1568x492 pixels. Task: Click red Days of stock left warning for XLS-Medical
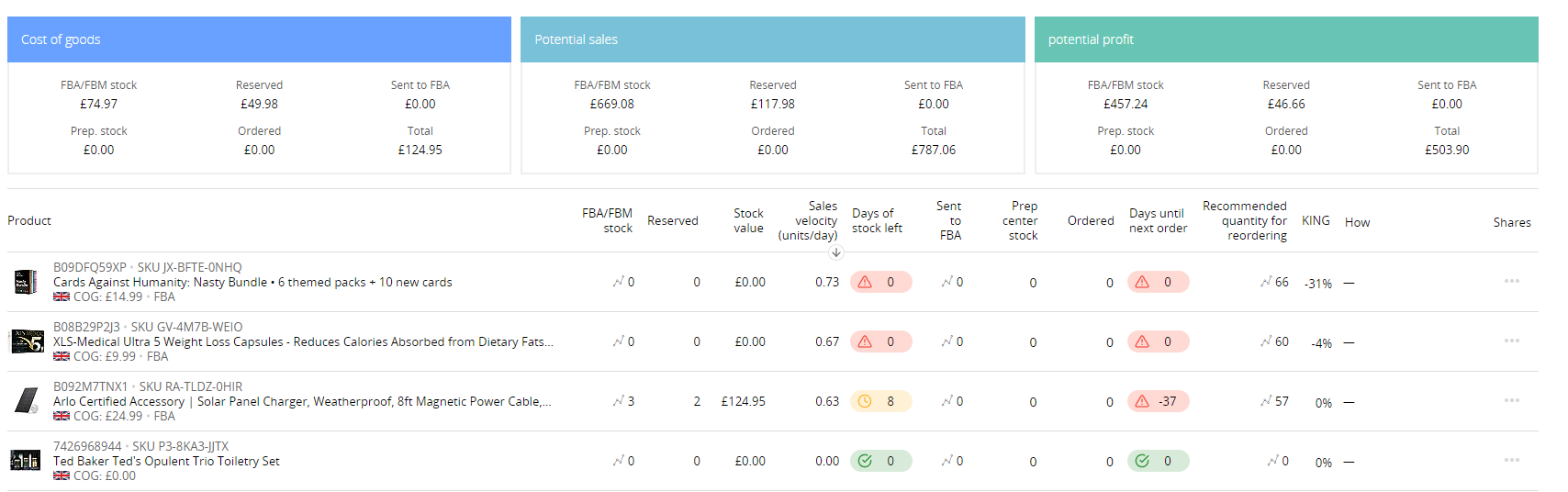(880, 341)
